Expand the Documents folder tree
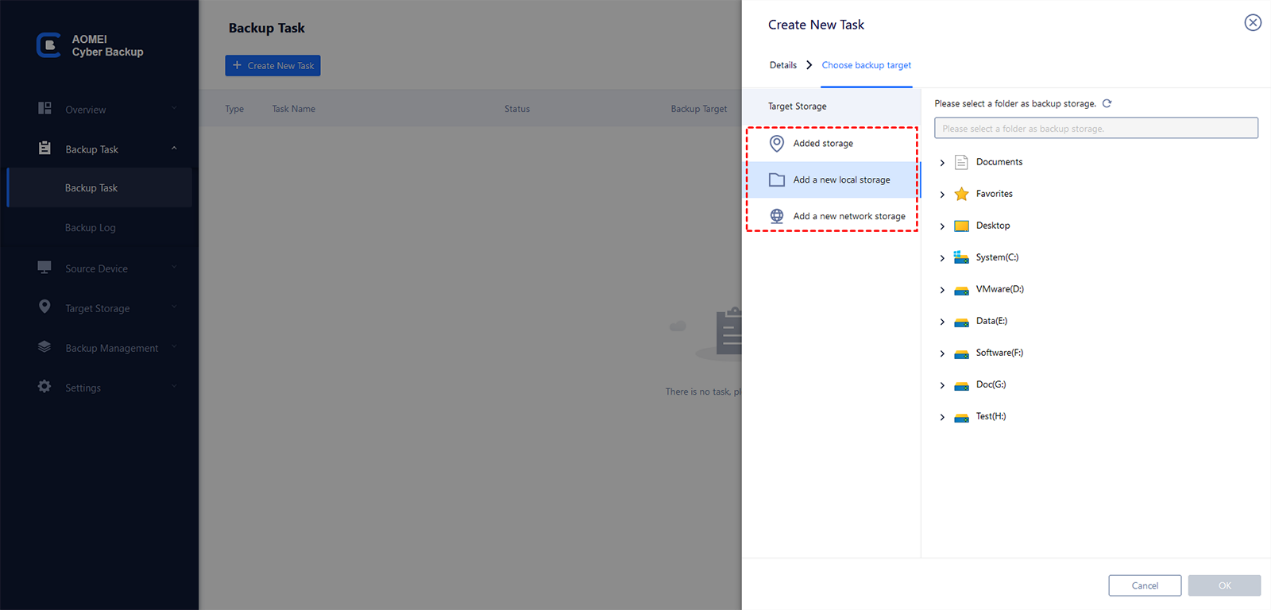 click(x=942, y=162)
